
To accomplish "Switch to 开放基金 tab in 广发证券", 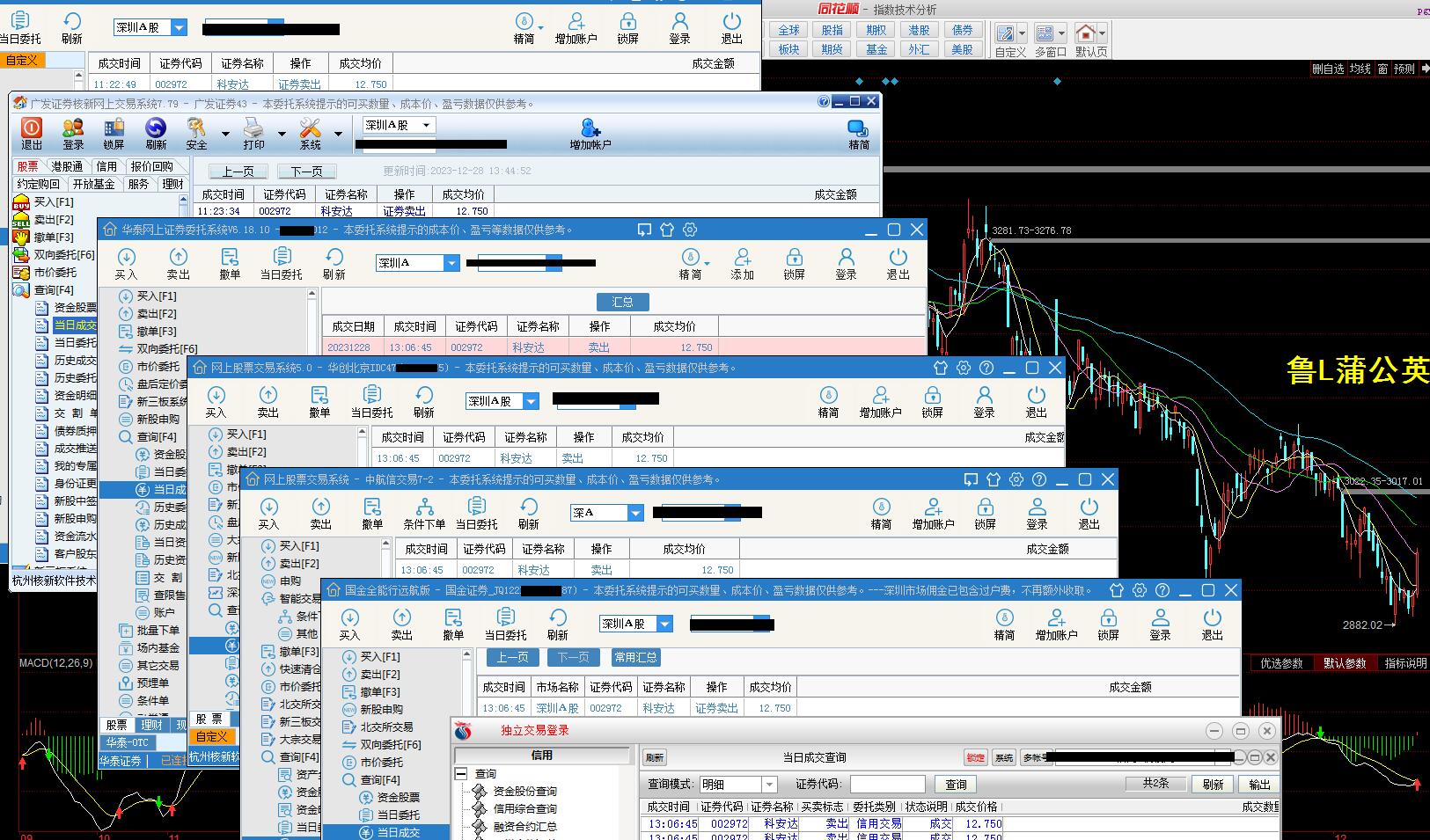I will point(93,184).
